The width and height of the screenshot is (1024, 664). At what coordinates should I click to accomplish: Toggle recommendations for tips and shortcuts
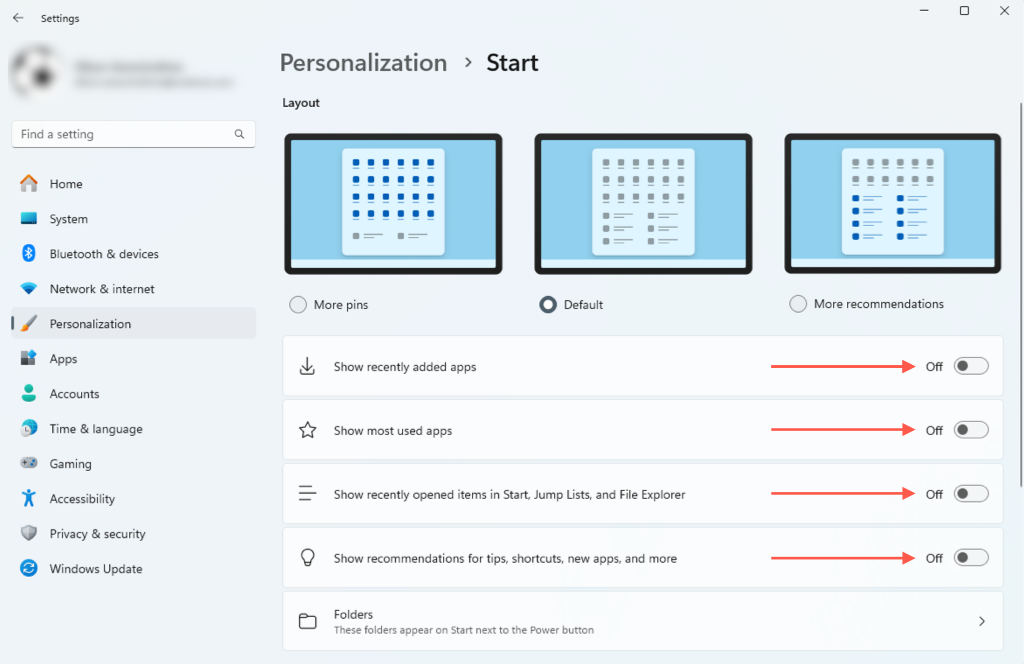(971, 558)
